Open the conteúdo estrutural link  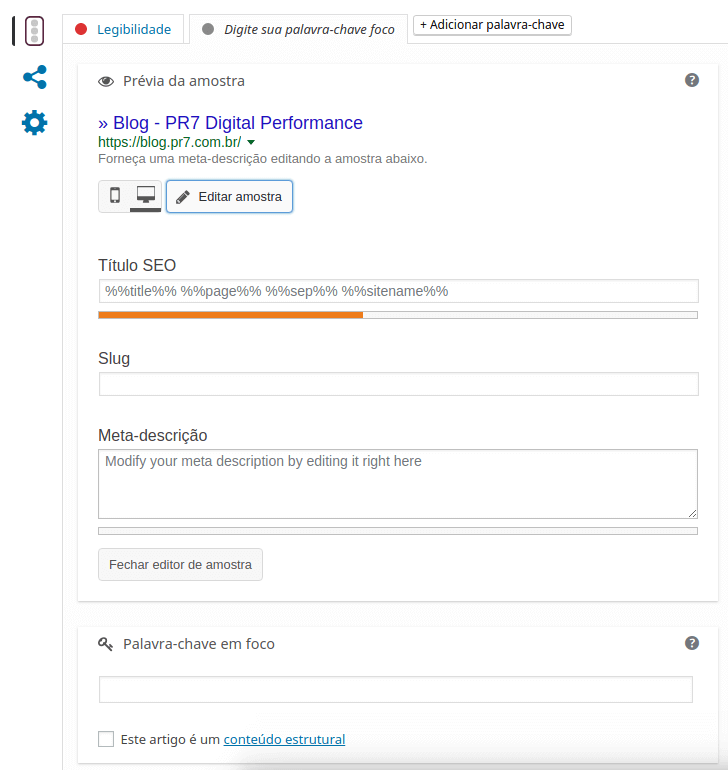[284, 740]
